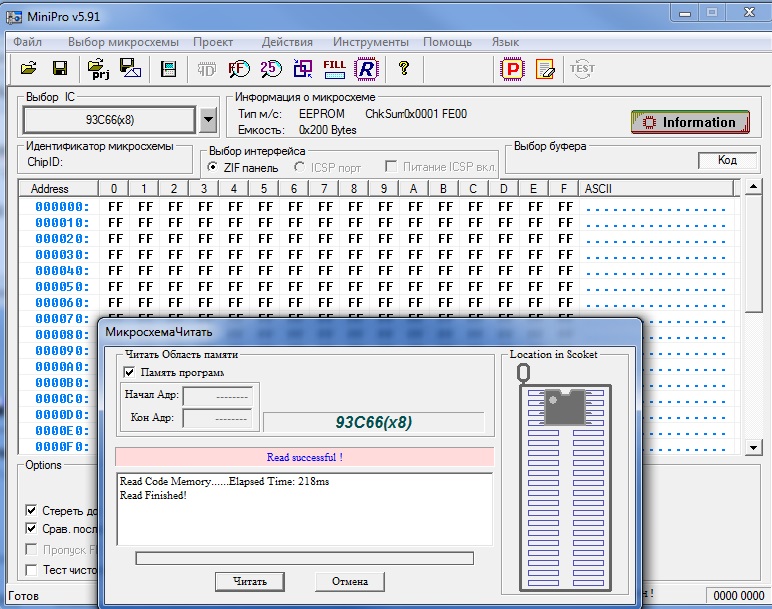Open project via the prj folder icon
Viewport: 772px width, 609px height.
(x=98, y=69)
